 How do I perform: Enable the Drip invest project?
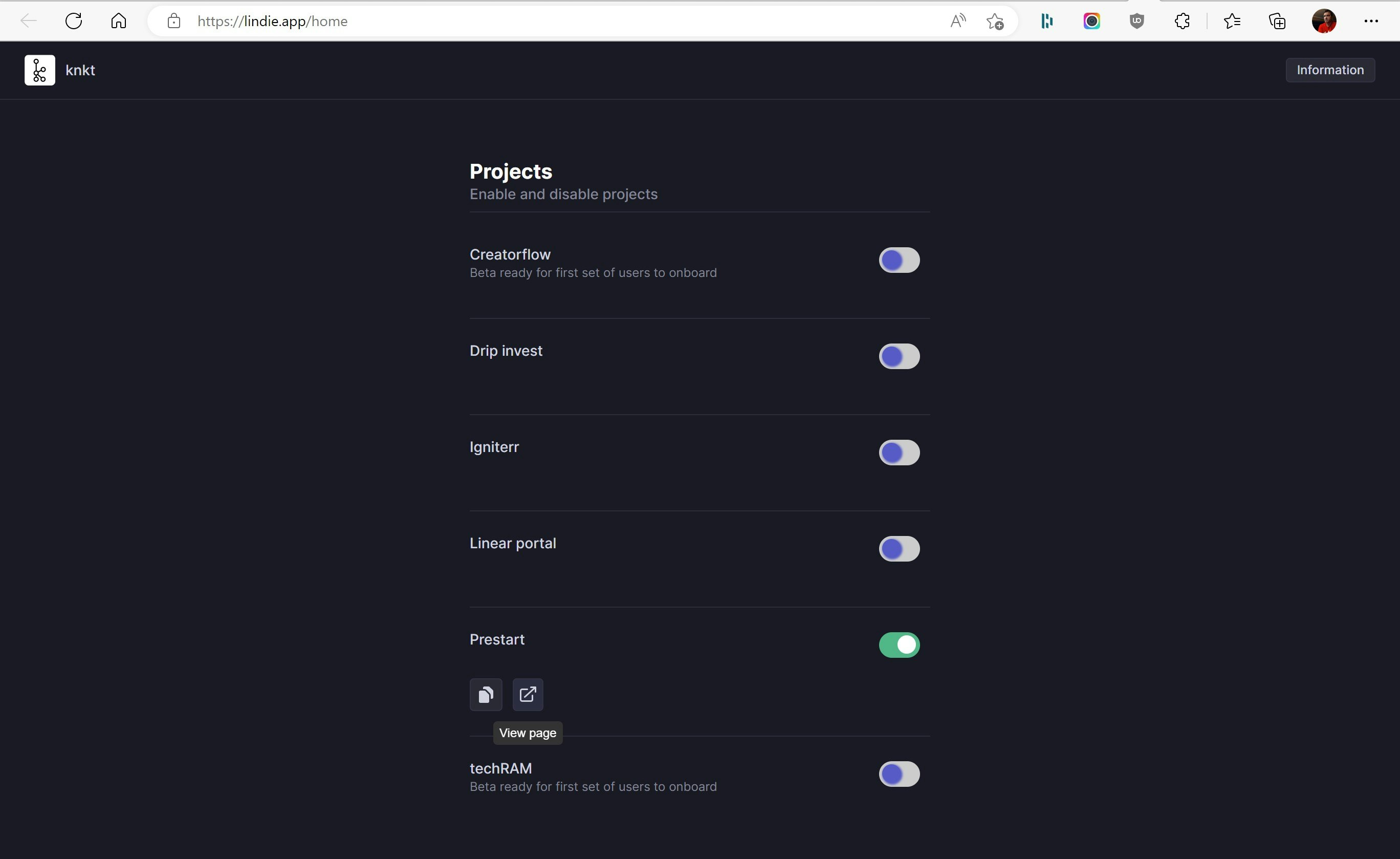[900, 356]
